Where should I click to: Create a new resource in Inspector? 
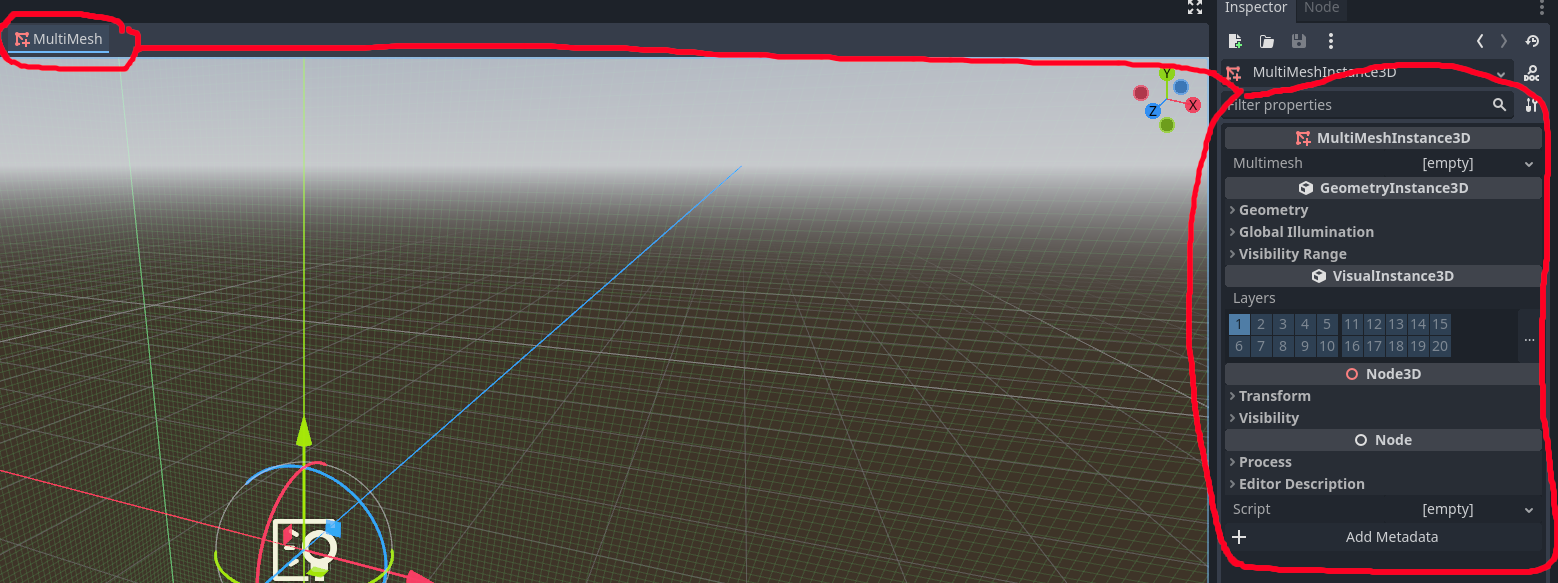(1236, 41)
